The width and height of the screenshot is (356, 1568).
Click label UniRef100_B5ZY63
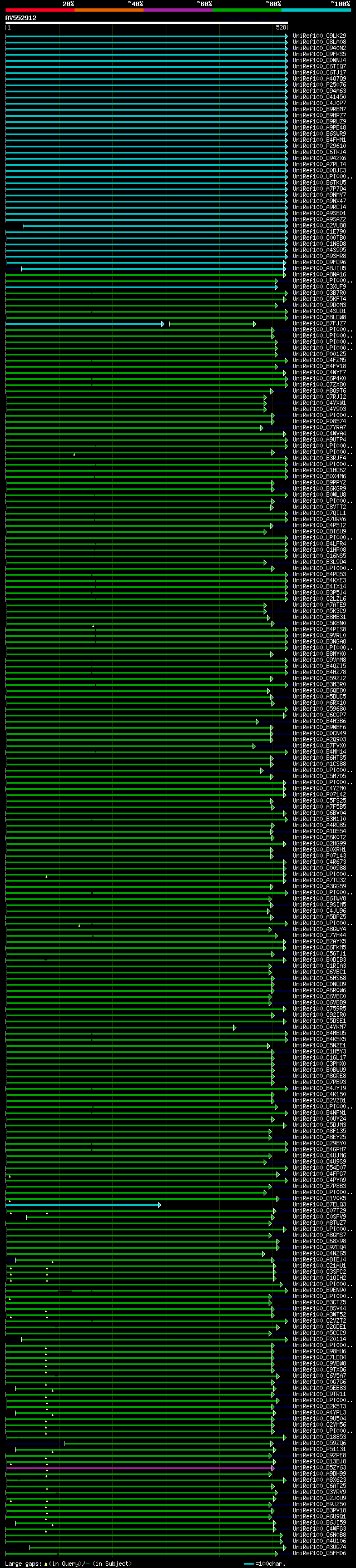319,1467
